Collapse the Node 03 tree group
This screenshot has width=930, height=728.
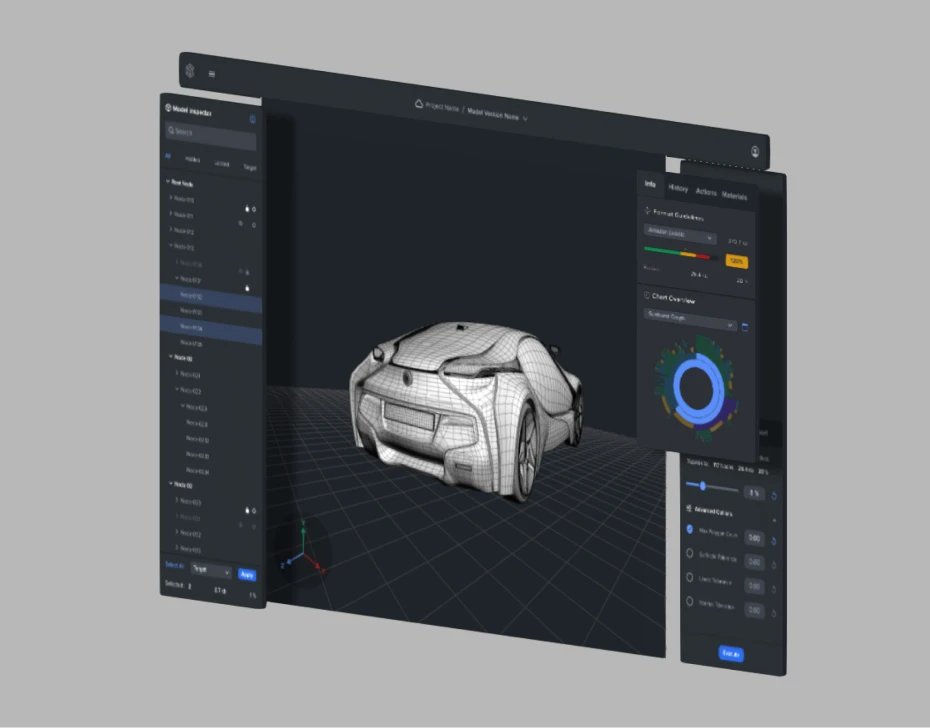(171, 484)
